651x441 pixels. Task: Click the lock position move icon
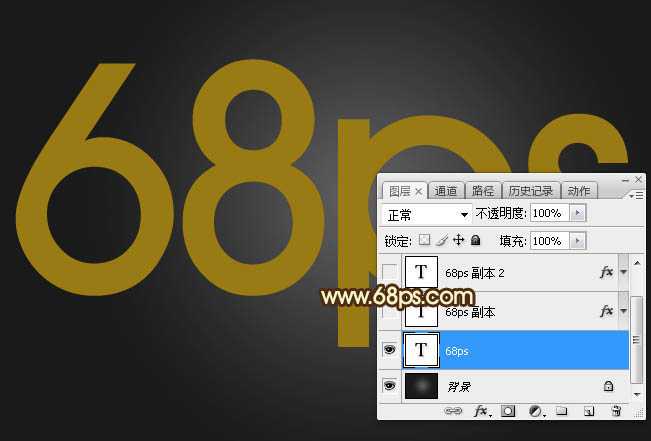(x=458, y=241)
